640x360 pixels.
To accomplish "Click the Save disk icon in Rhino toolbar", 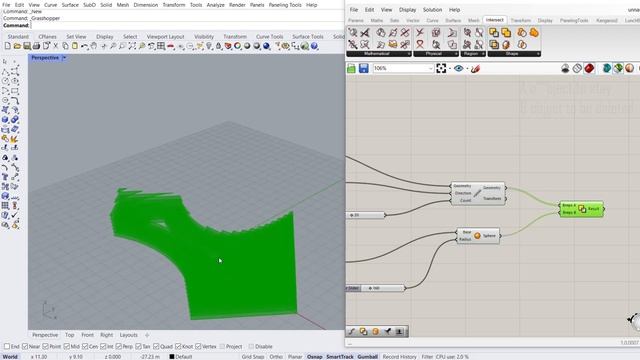I will 27,46.
